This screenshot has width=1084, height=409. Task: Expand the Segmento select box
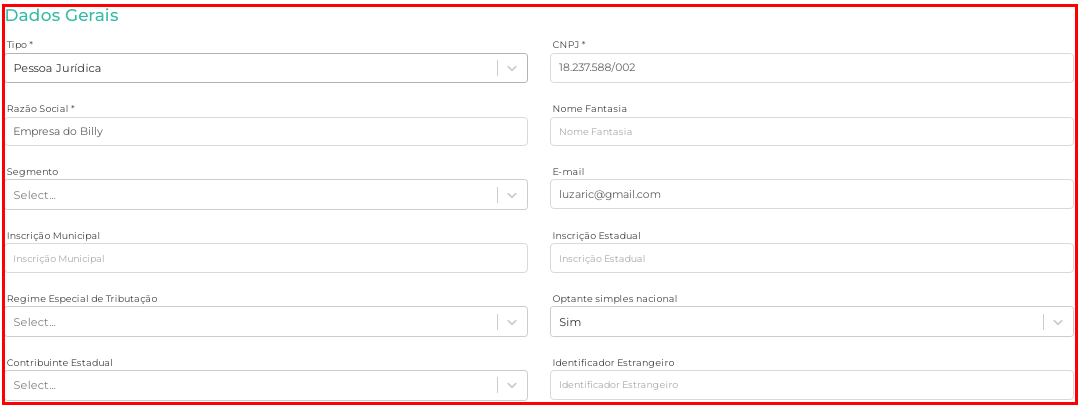pyautogui.click(x=250, y=195)
